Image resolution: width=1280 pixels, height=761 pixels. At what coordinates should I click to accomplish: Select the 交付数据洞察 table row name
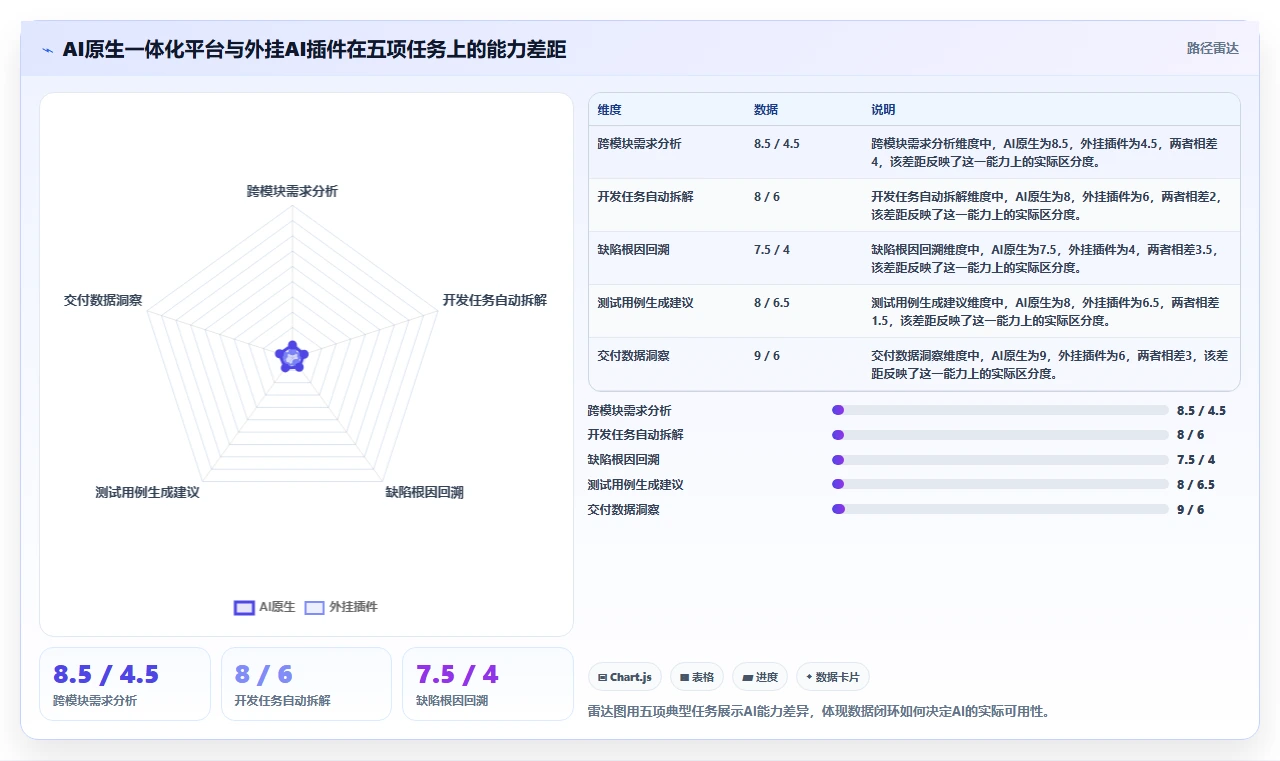pos(634,356)
